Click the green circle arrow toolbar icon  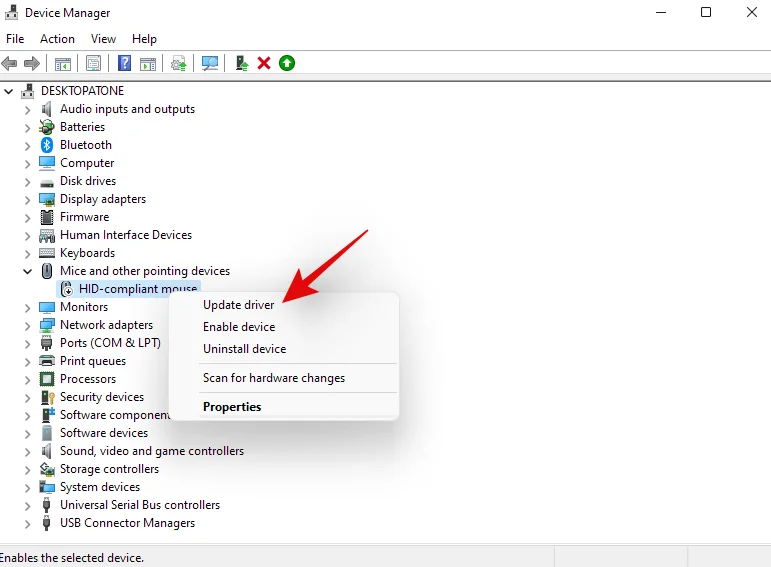point(287,63)
